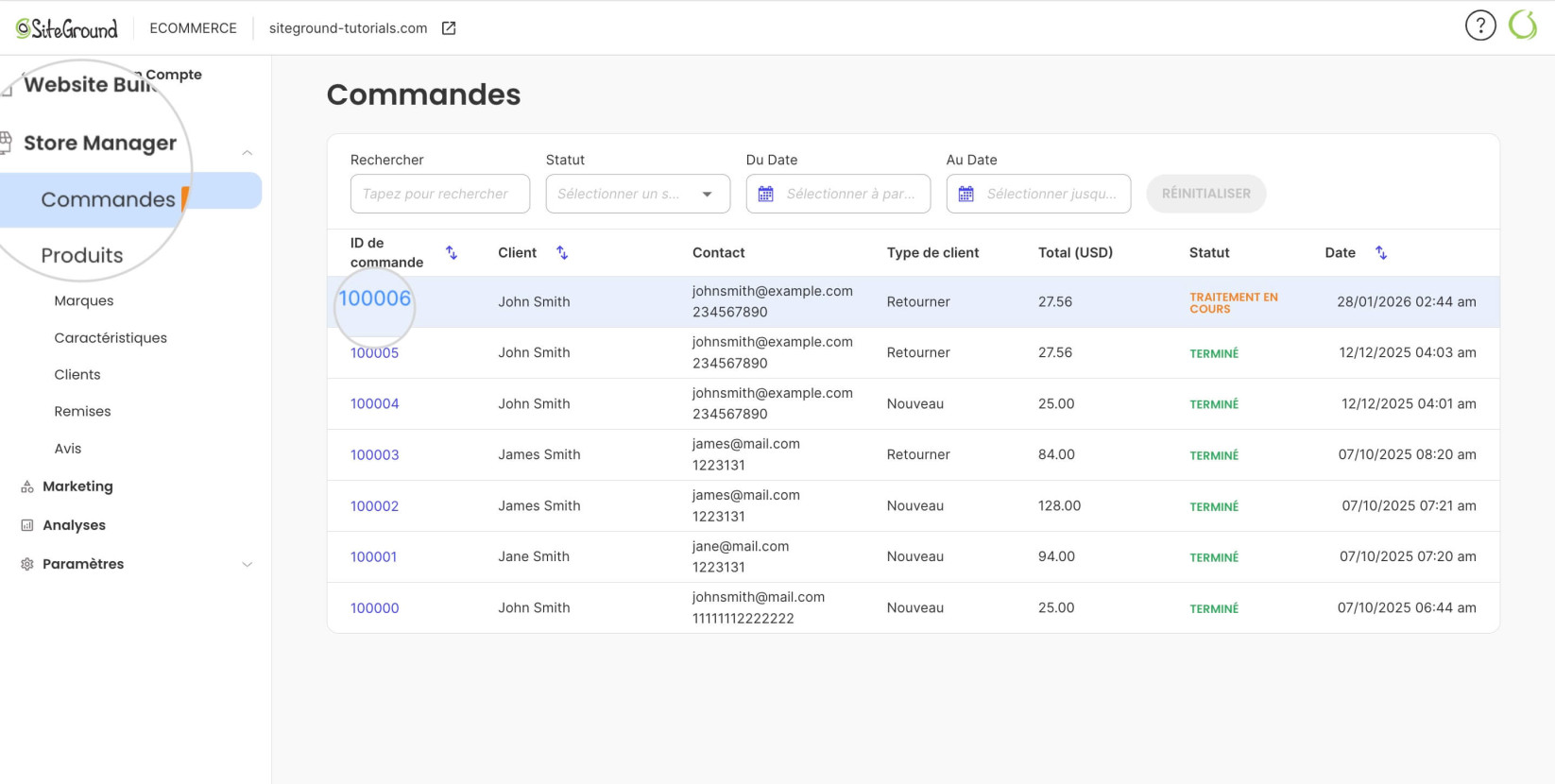Click the Du Date calendar icon
Image resolution: width=1555 pixels, height=784 pixels.
coord(766,194)
